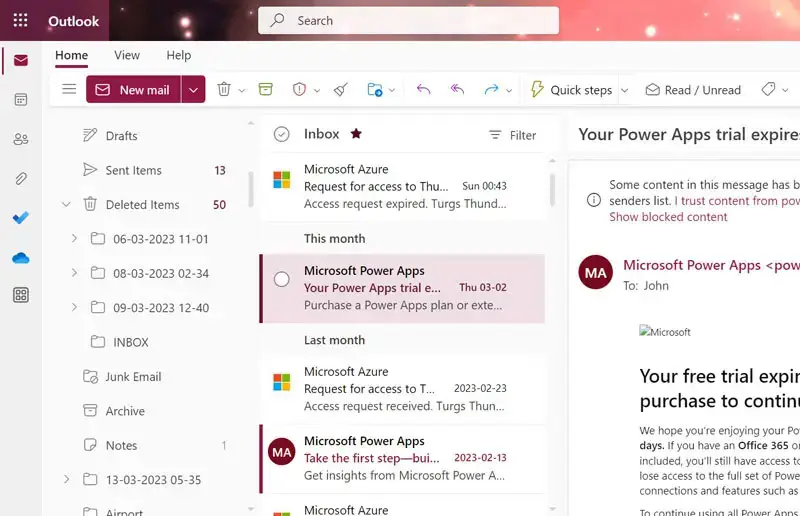The height and width of the screenshot is (516, 800).
Task: Click the Reply all double-arrow icon
Action: [x=457, y=89]
